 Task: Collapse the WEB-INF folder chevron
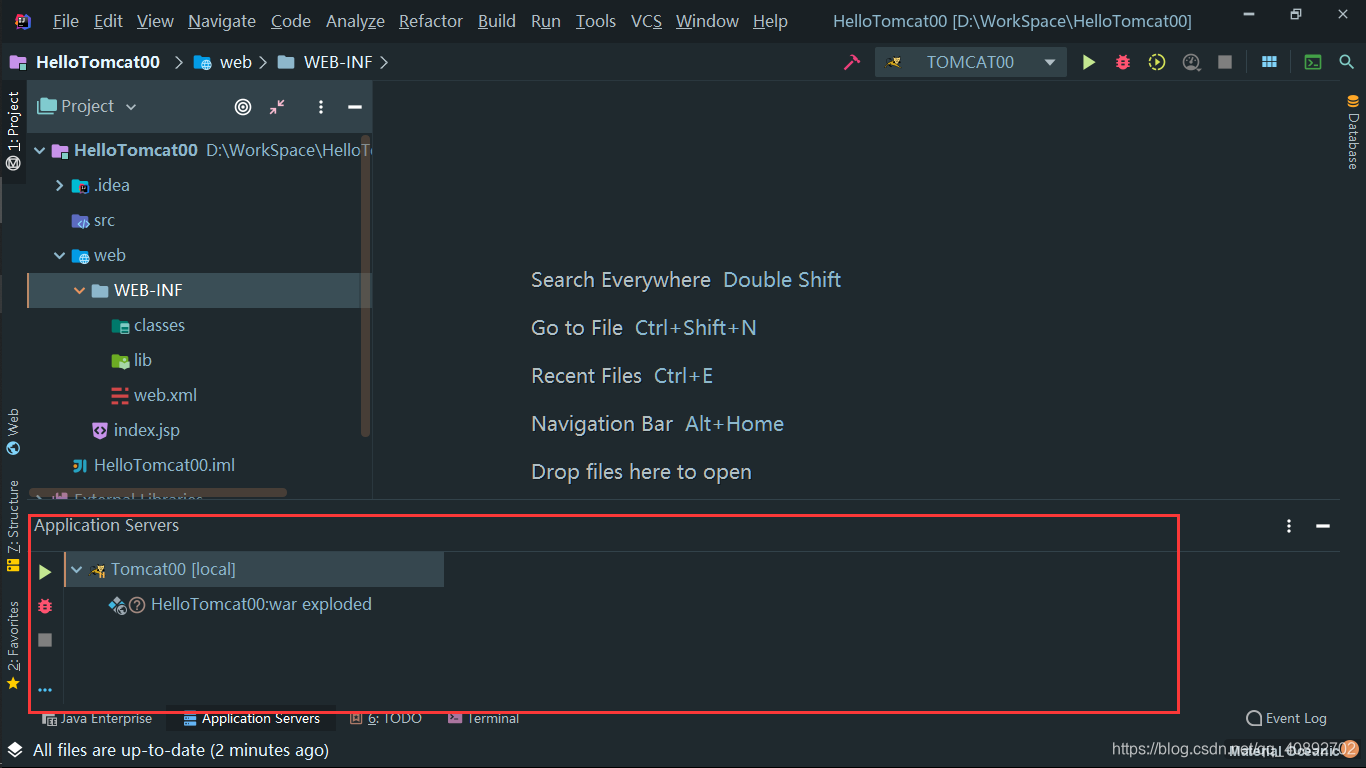pos(80,291)
